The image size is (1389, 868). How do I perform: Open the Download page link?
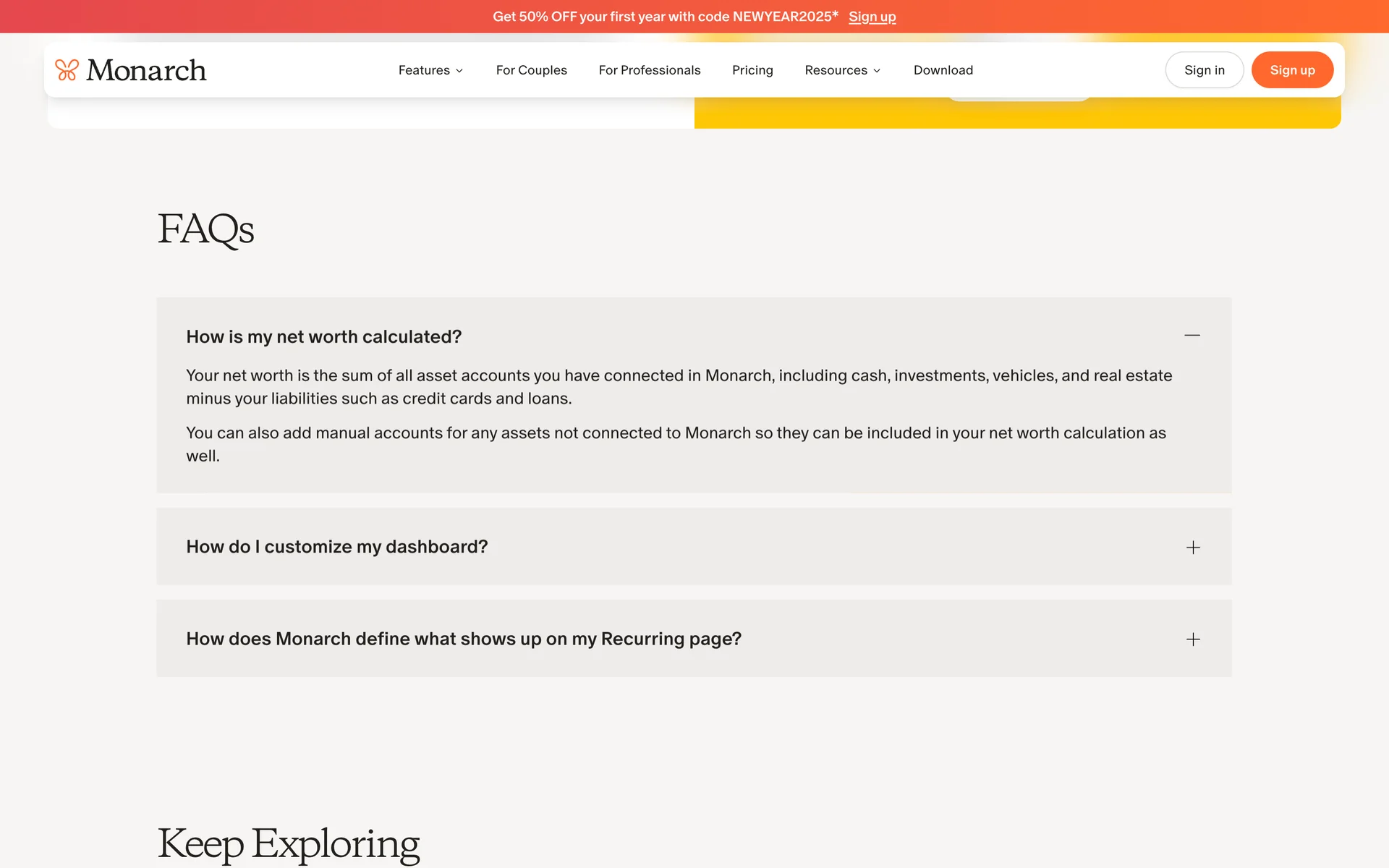click(943, 70)
